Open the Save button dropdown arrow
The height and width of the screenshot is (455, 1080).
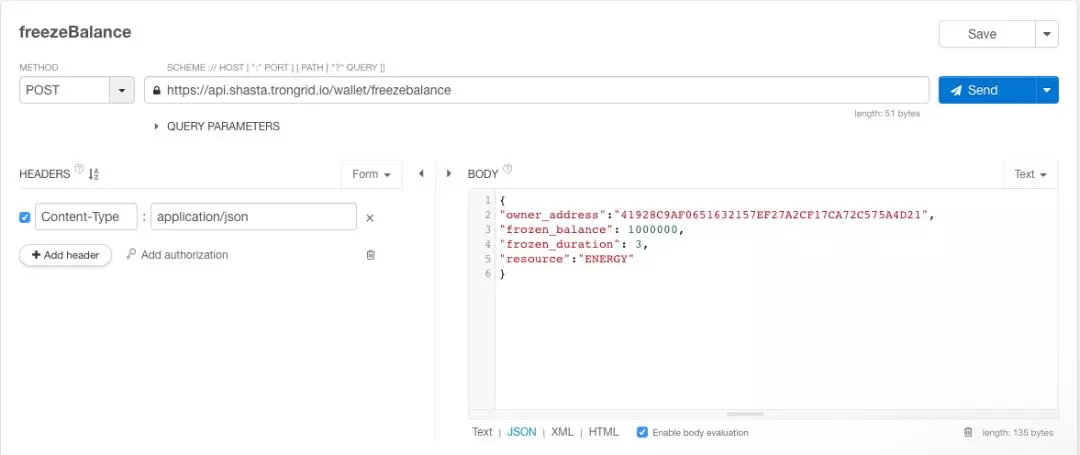point(1047,34)
